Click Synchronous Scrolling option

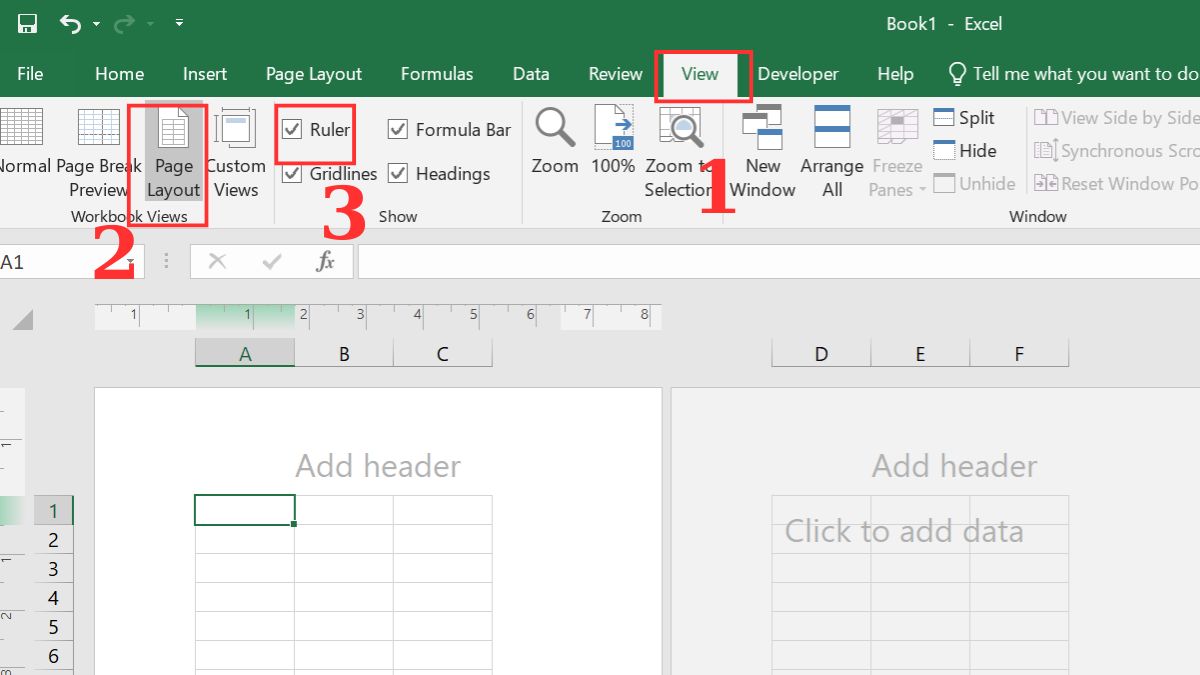coord(1117,151)
